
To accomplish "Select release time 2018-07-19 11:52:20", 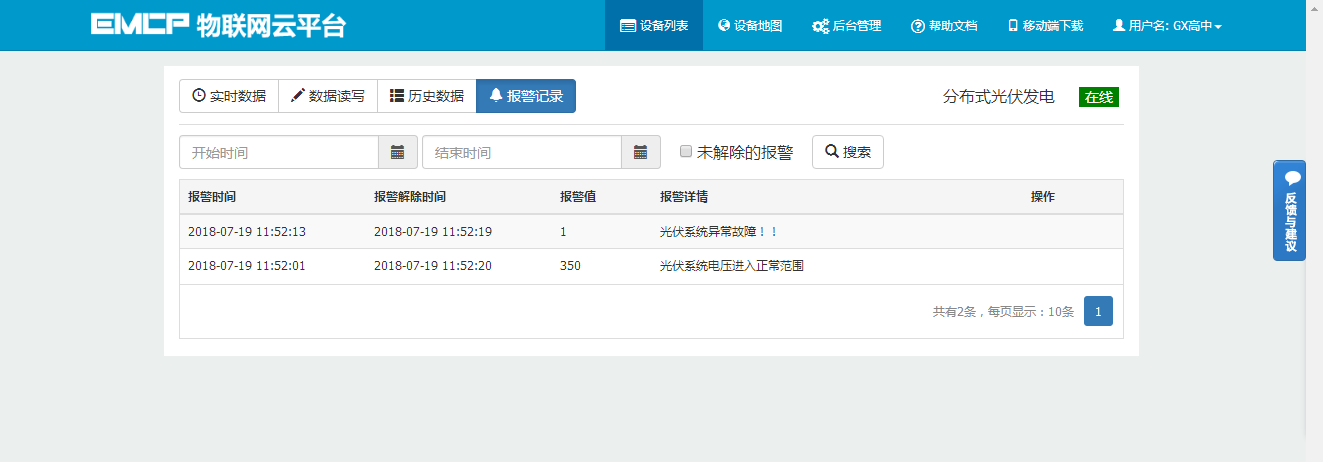I will pos(433,267).
